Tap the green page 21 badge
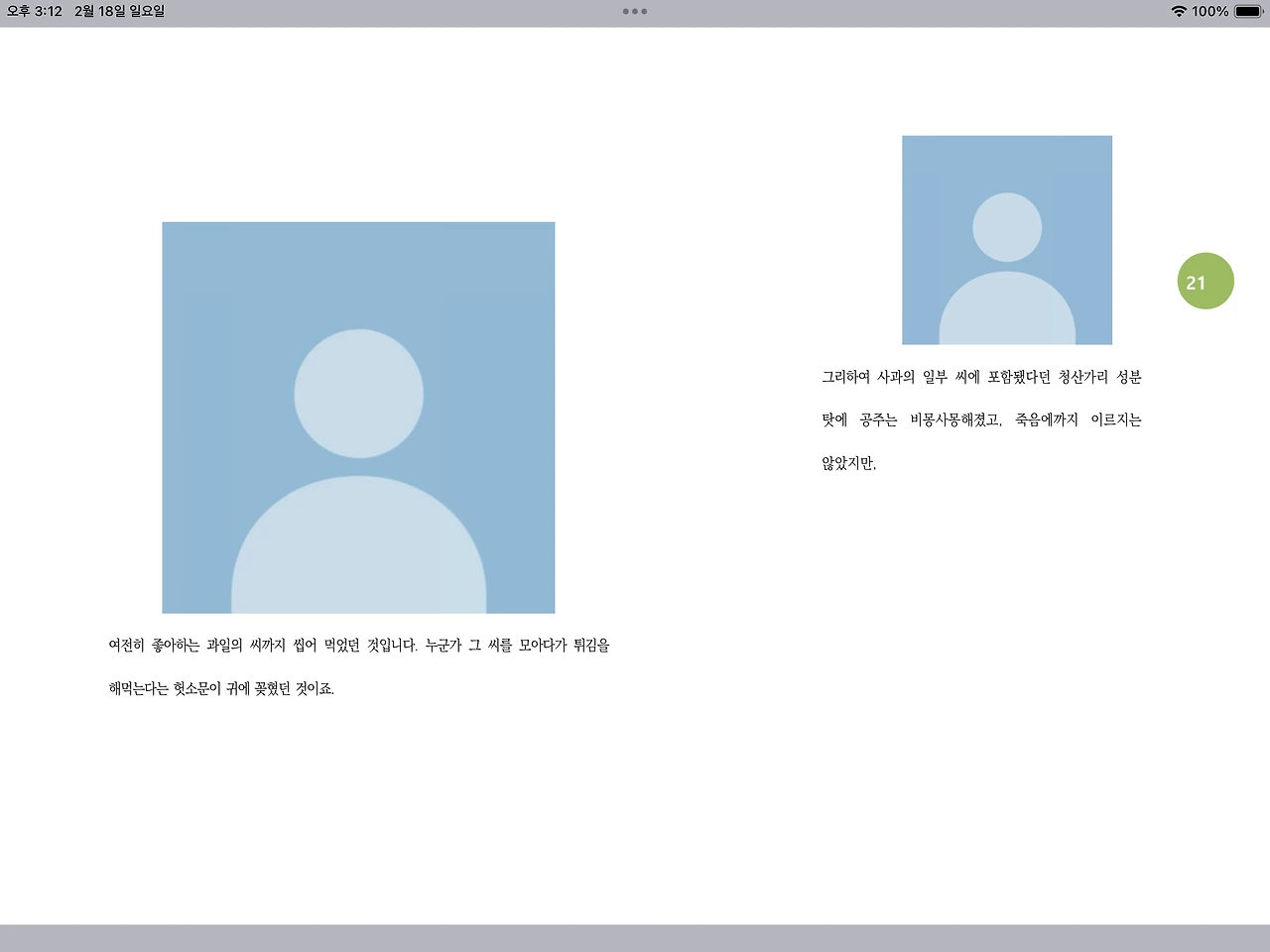This screenshot has width=1270, height=952. [x=1206, y=281]
